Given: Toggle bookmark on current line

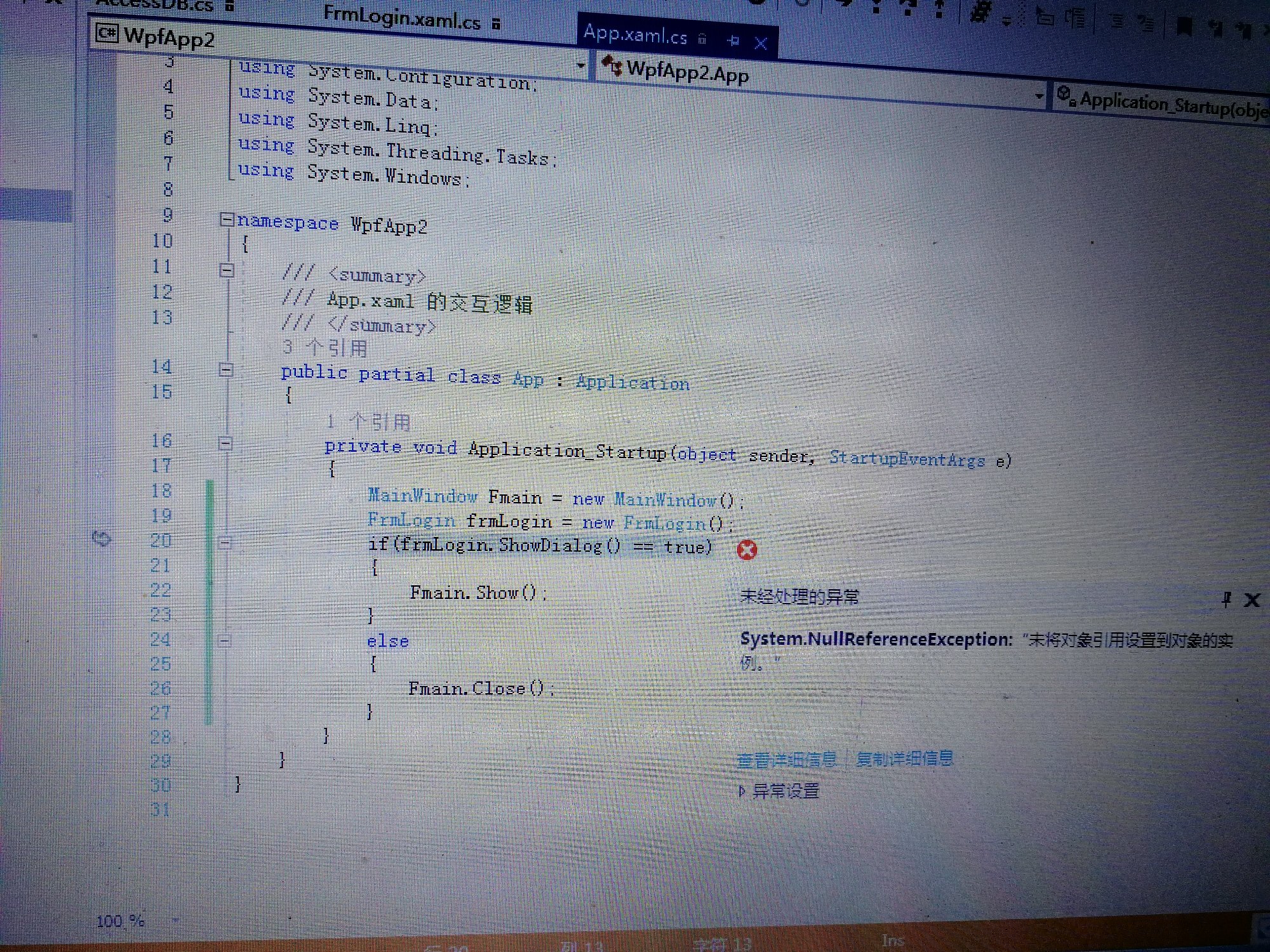Looking at the screenshot, I should (x=1184, y=27).
